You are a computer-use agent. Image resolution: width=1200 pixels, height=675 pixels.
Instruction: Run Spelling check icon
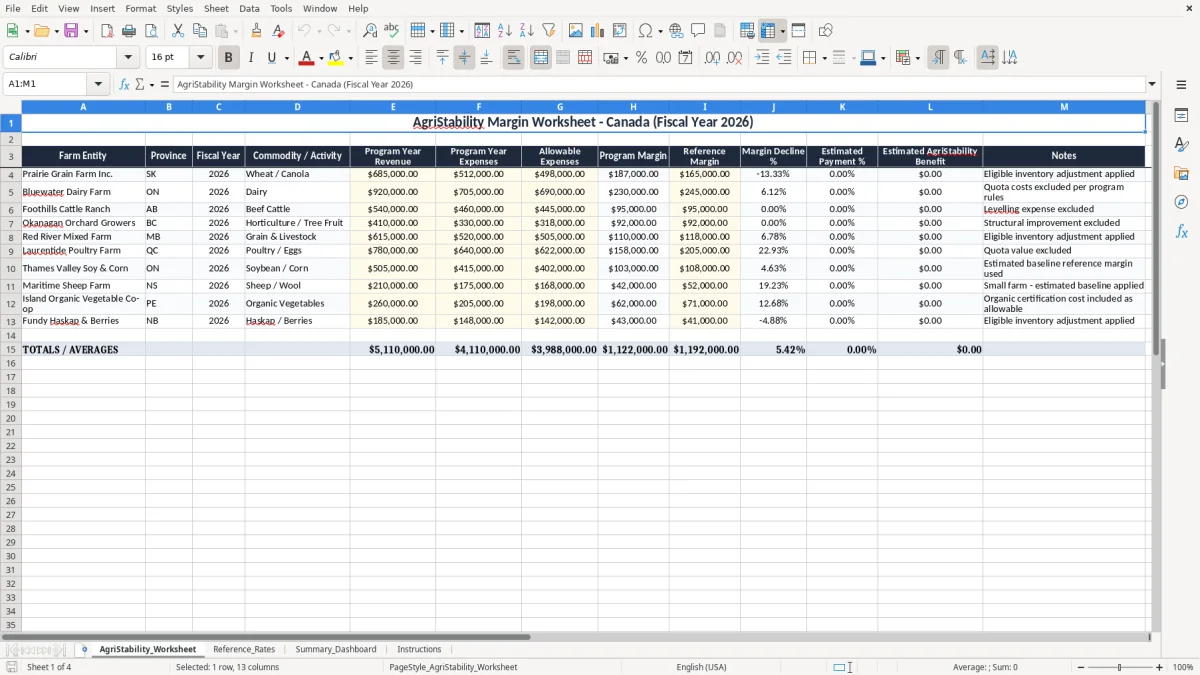click(392, 31)
